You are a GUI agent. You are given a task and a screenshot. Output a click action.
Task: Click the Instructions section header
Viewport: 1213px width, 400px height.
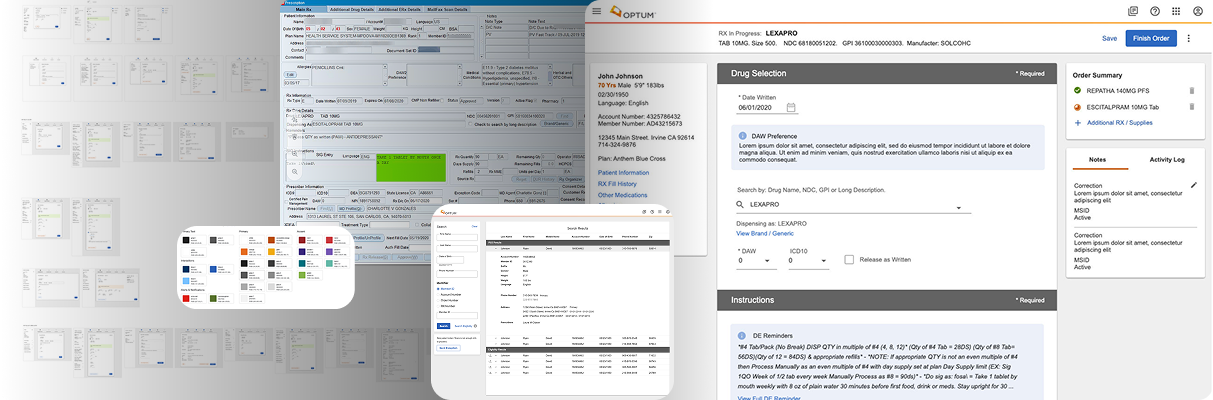tap(886, 299)
